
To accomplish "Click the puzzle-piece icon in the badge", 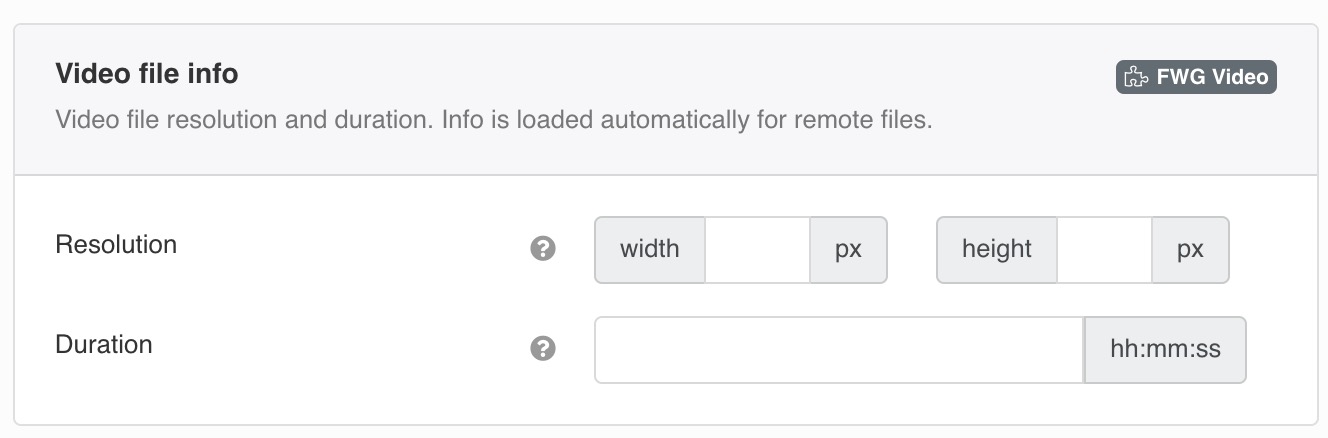I will (x=1136, y=77).
